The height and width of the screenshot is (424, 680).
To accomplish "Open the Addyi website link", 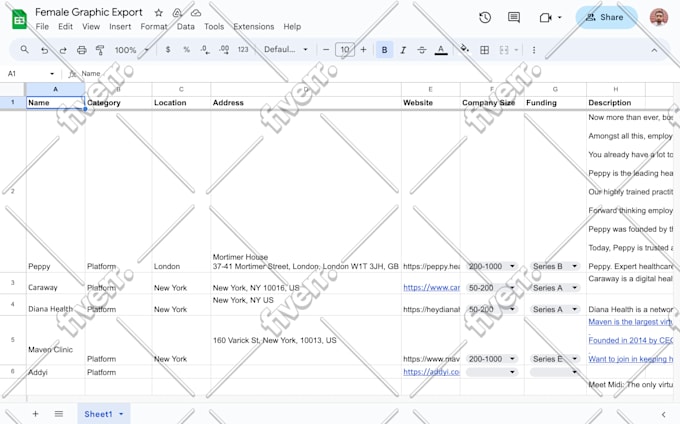I will click(x=432, y=372).
